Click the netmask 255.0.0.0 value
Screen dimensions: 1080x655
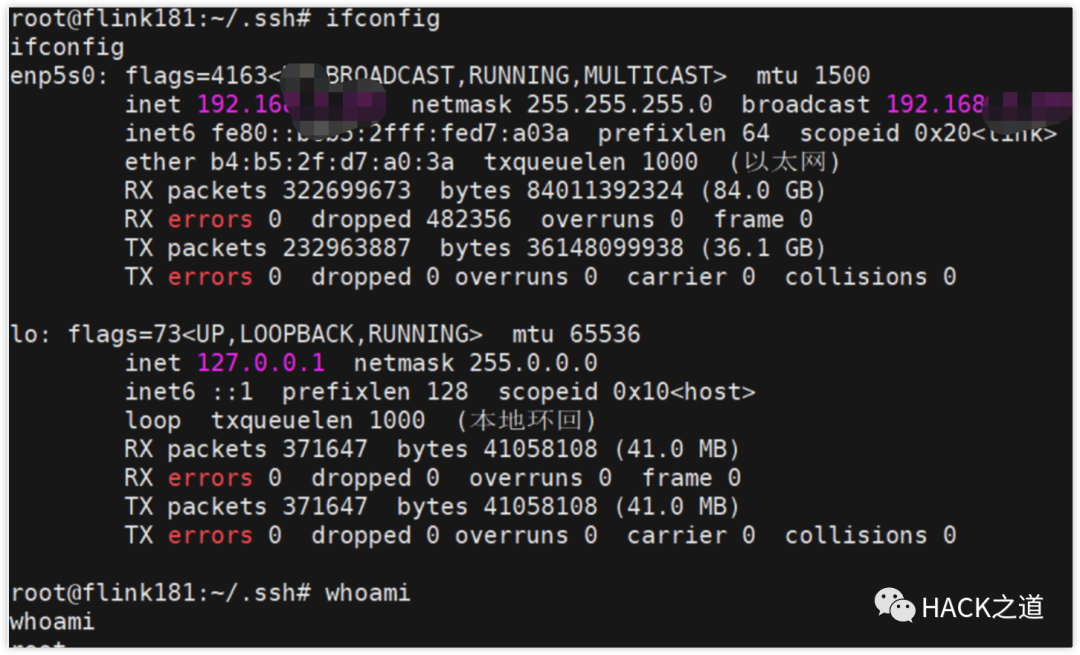475,363
